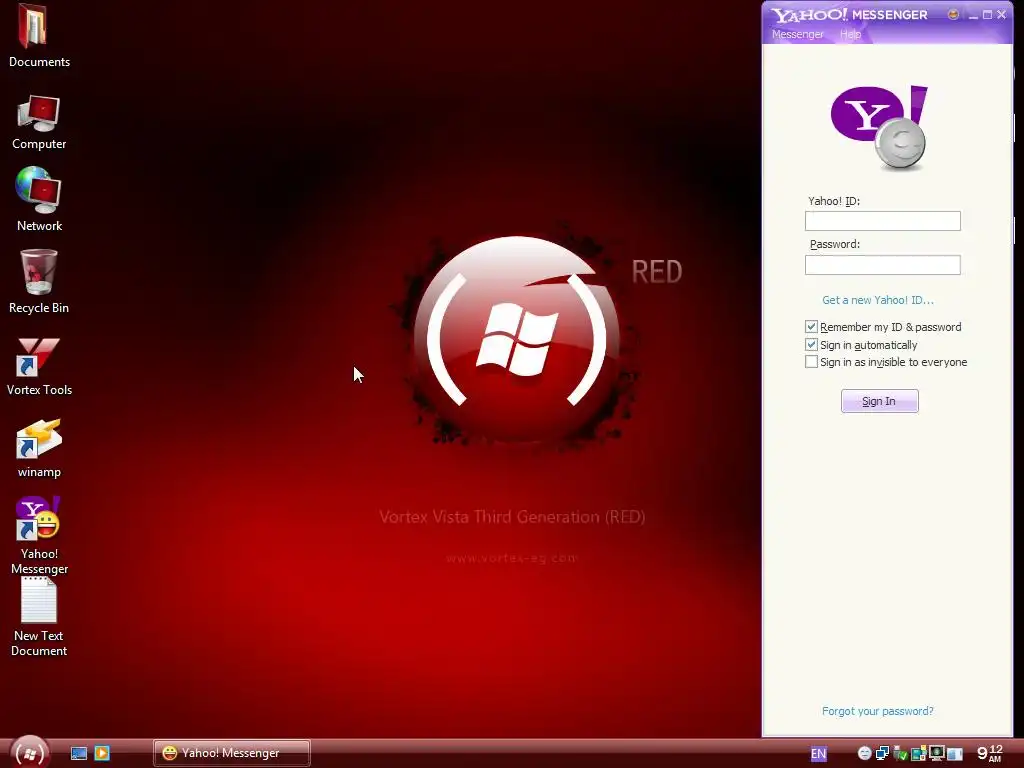The width and height of the screenshot is (1024, 768).
Task: Launch Windows Media Player from quick launch
Action: point(102,753)
